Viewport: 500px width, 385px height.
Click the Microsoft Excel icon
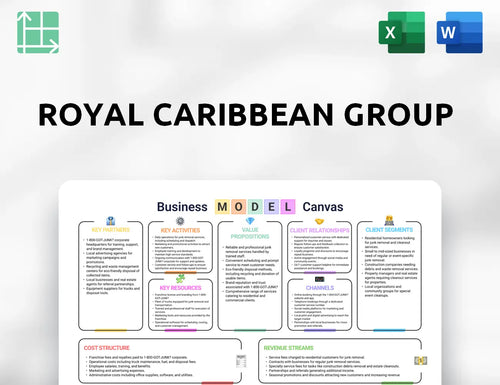(x=402, y=32)
